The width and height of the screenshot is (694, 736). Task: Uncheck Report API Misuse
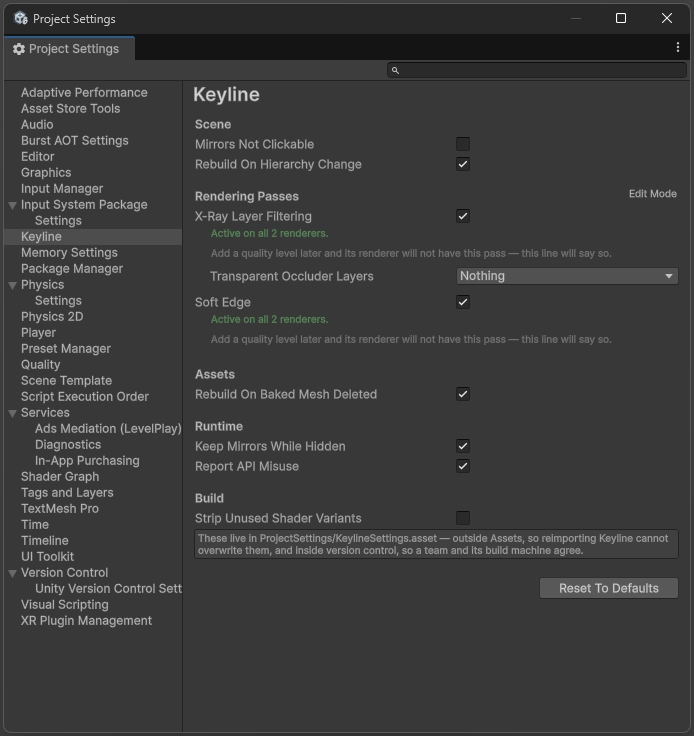point(463,467)
